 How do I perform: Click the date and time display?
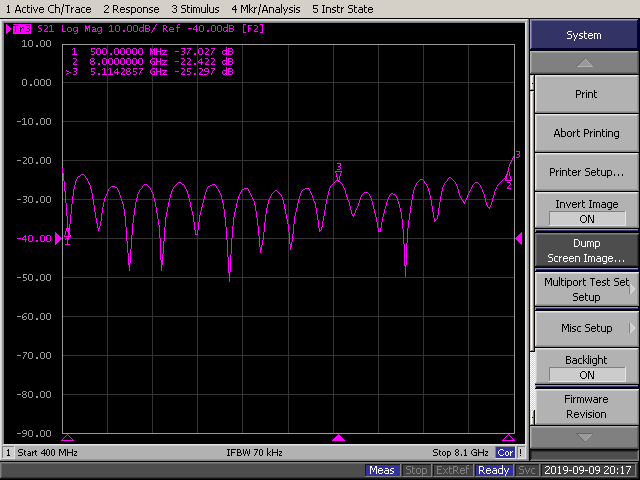[588, 470]
